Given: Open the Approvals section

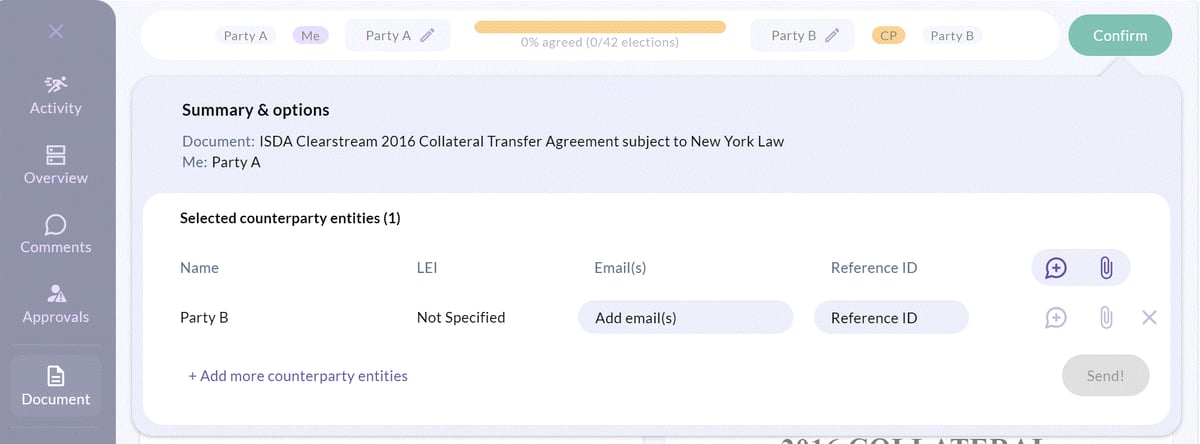Looking at the screenshot, I should (x=56, y=304).
